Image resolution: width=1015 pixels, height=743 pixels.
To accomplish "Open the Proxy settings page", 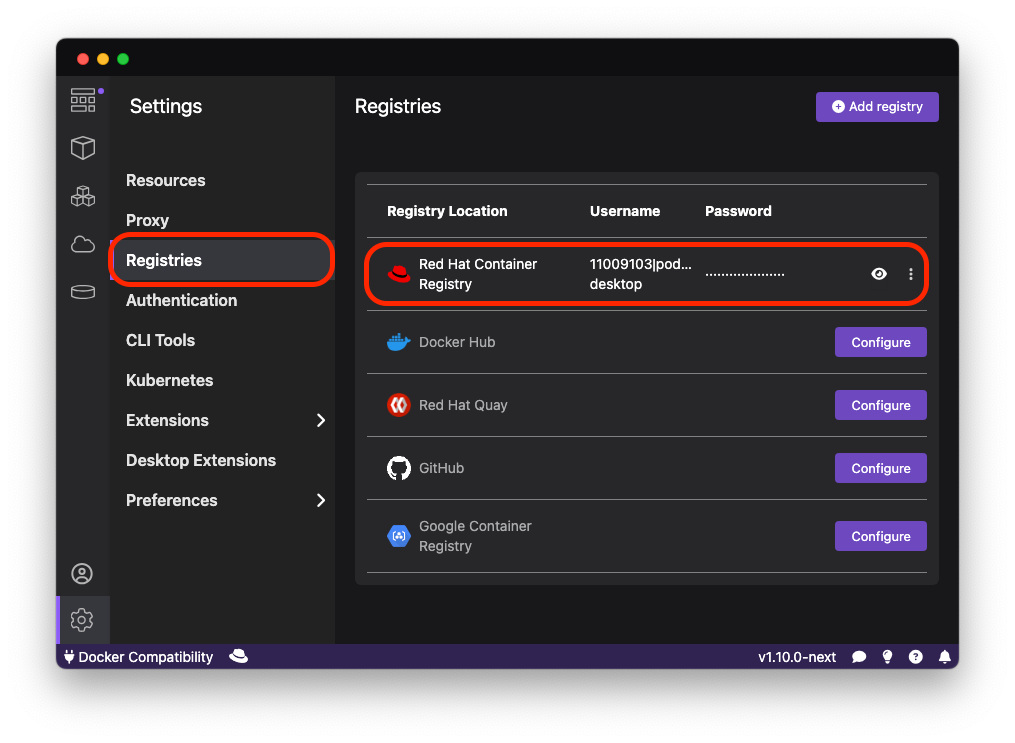I will pos(148,221).
